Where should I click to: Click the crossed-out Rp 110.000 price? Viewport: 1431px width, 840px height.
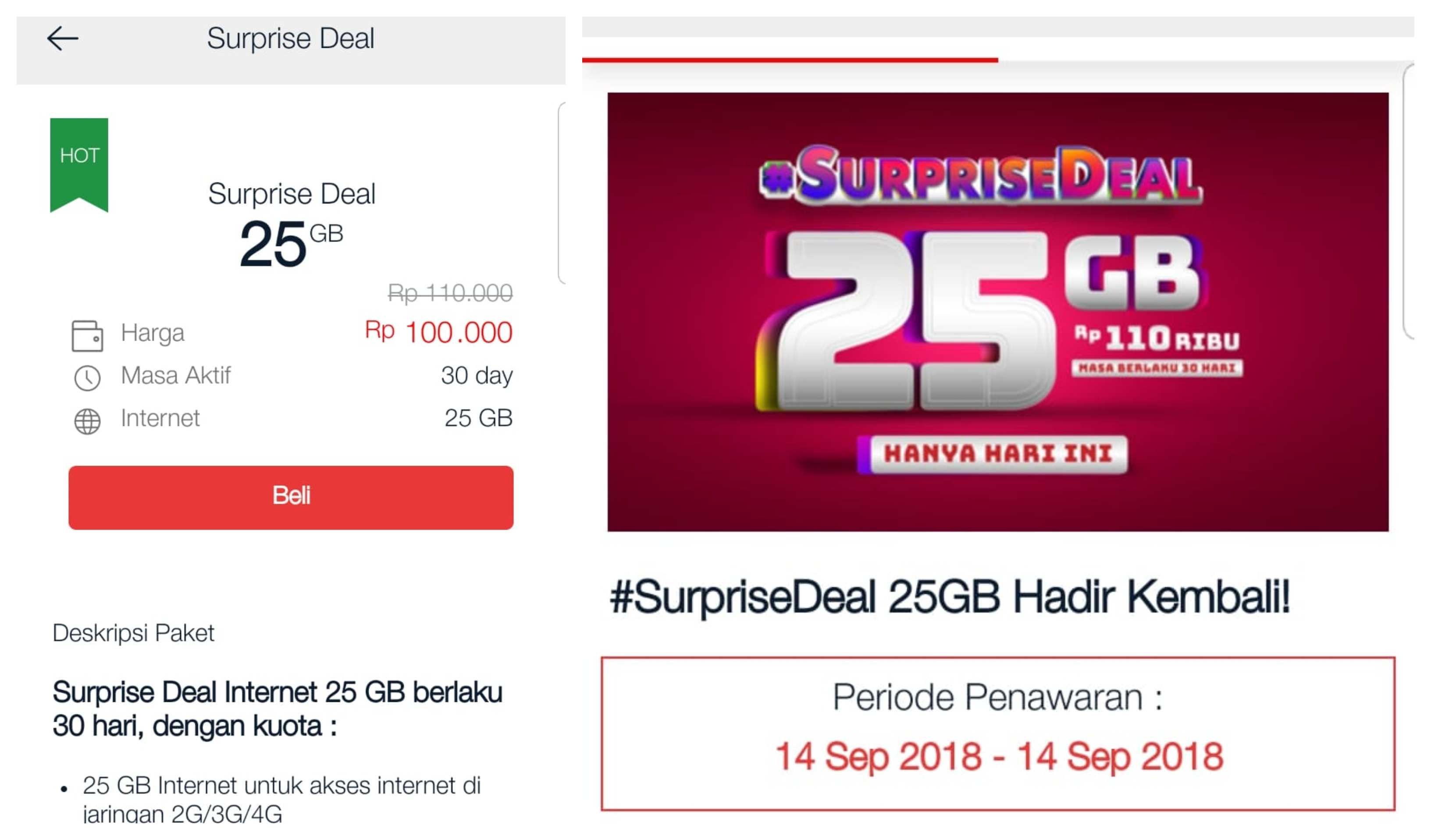click(450, 293)
